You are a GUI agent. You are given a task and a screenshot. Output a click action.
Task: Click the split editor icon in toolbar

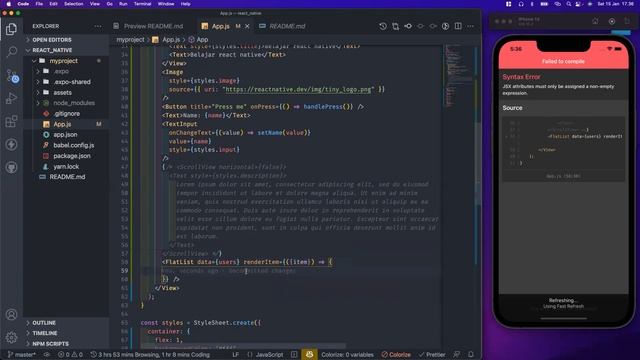(x=458, y=26)
